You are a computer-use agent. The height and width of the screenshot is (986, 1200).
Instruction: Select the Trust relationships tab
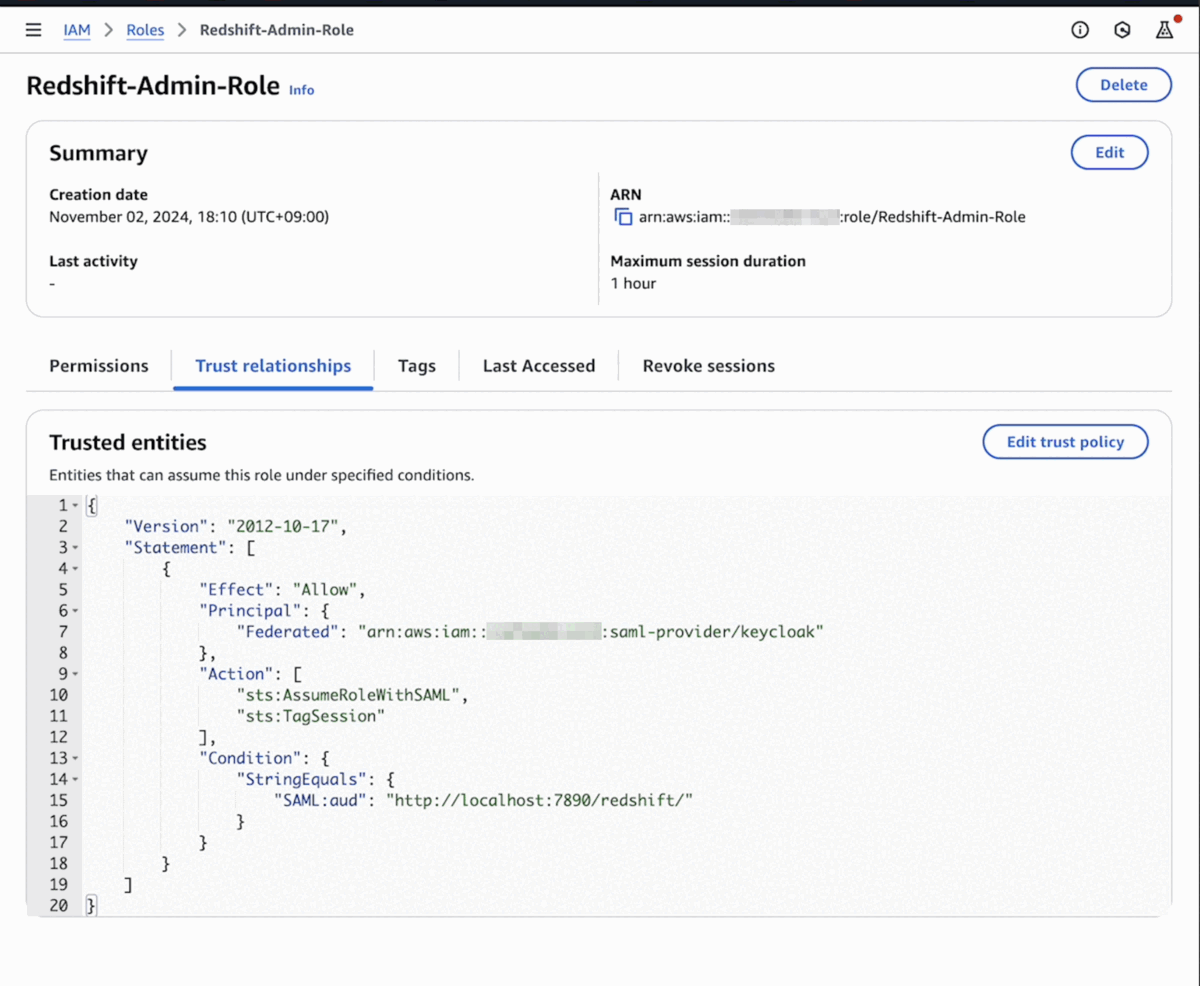pyautogui.click(x=273, y=366)
